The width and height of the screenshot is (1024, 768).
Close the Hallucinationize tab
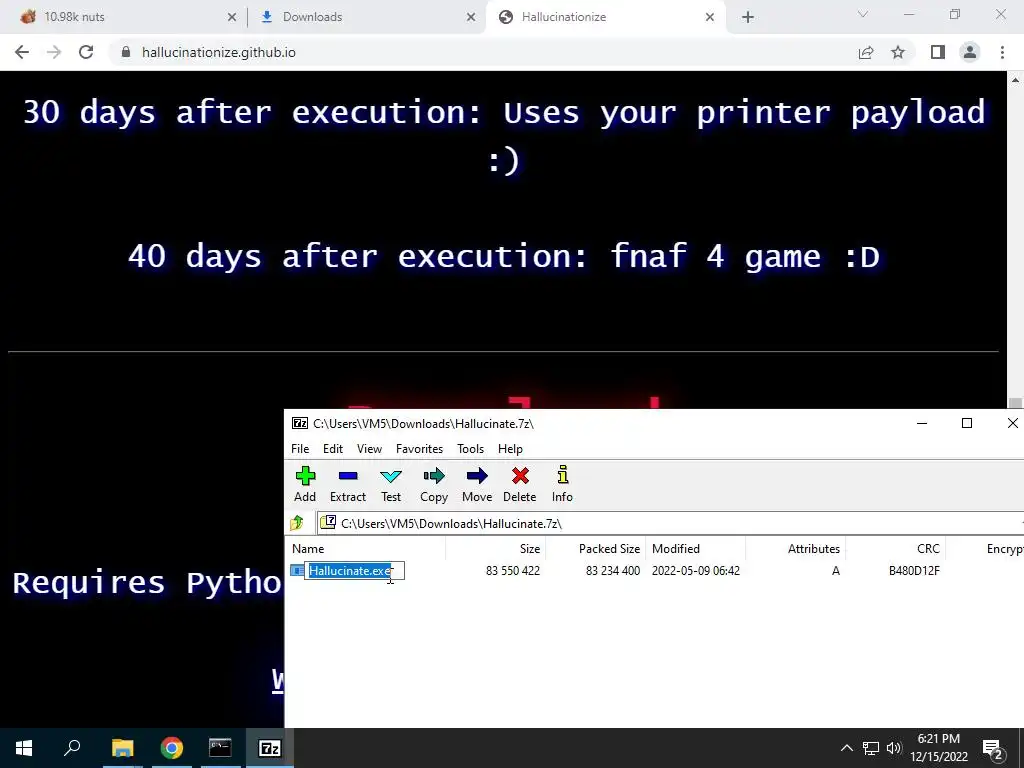click(x=710, y=18)
